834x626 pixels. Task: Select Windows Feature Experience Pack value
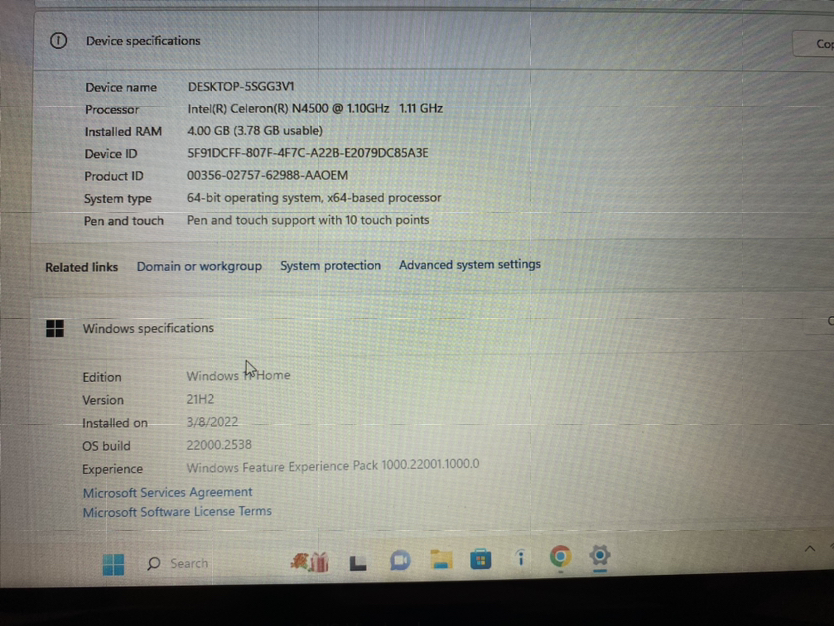point(332,466)
